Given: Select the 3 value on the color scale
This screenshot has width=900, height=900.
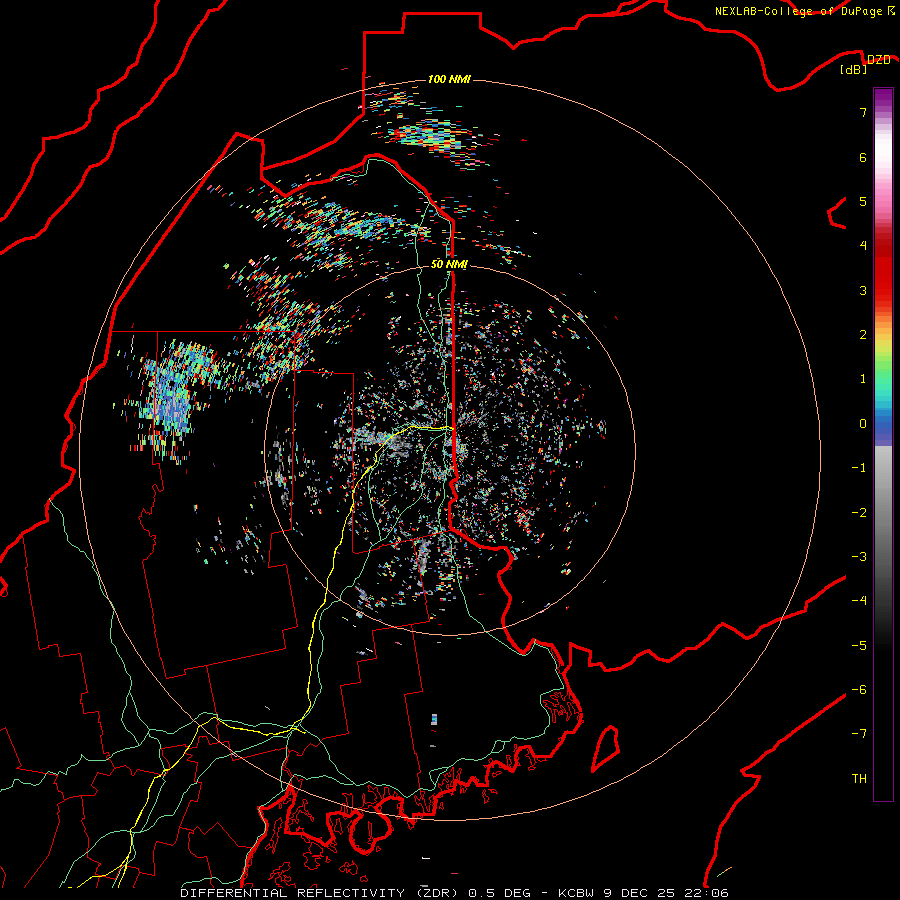Looking at the screenshot, I should pyautogui.click(x=863, y=290).
